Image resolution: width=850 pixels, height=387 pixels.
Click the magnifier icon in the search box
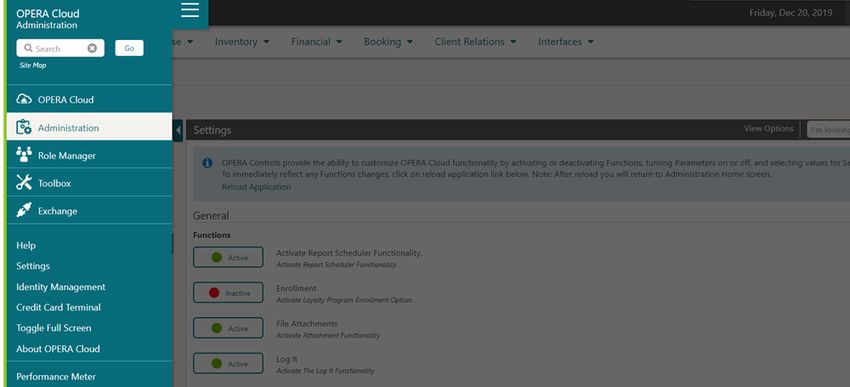click(28, 48)
